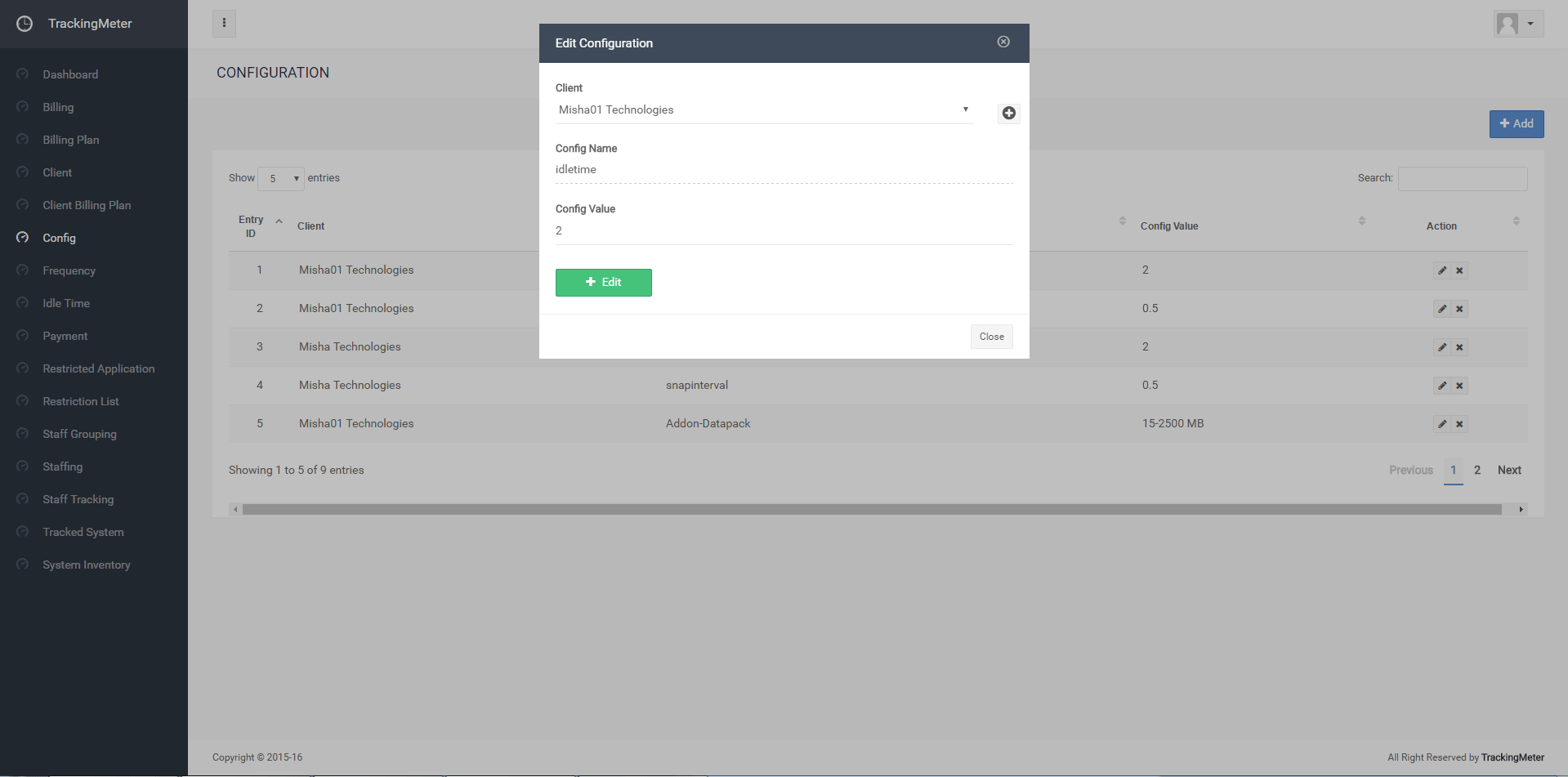1568x777 pixels.
Task: Open Dashboard from the sidebar
Action: (70, 74)
